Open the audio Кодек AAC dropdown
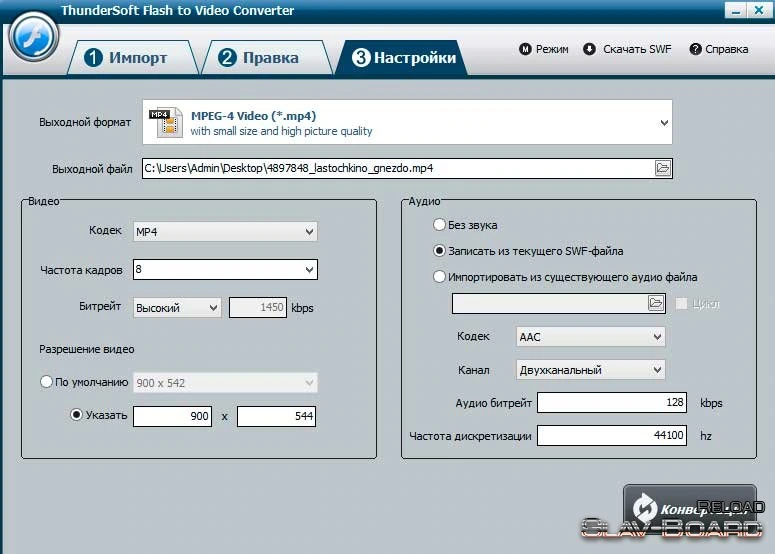The image size is (775, 554). point(590,337)
